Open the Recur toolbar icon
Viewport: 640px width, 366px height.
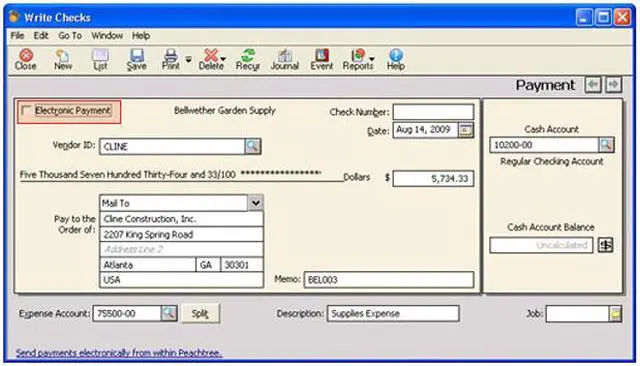(x=248, y=60)
